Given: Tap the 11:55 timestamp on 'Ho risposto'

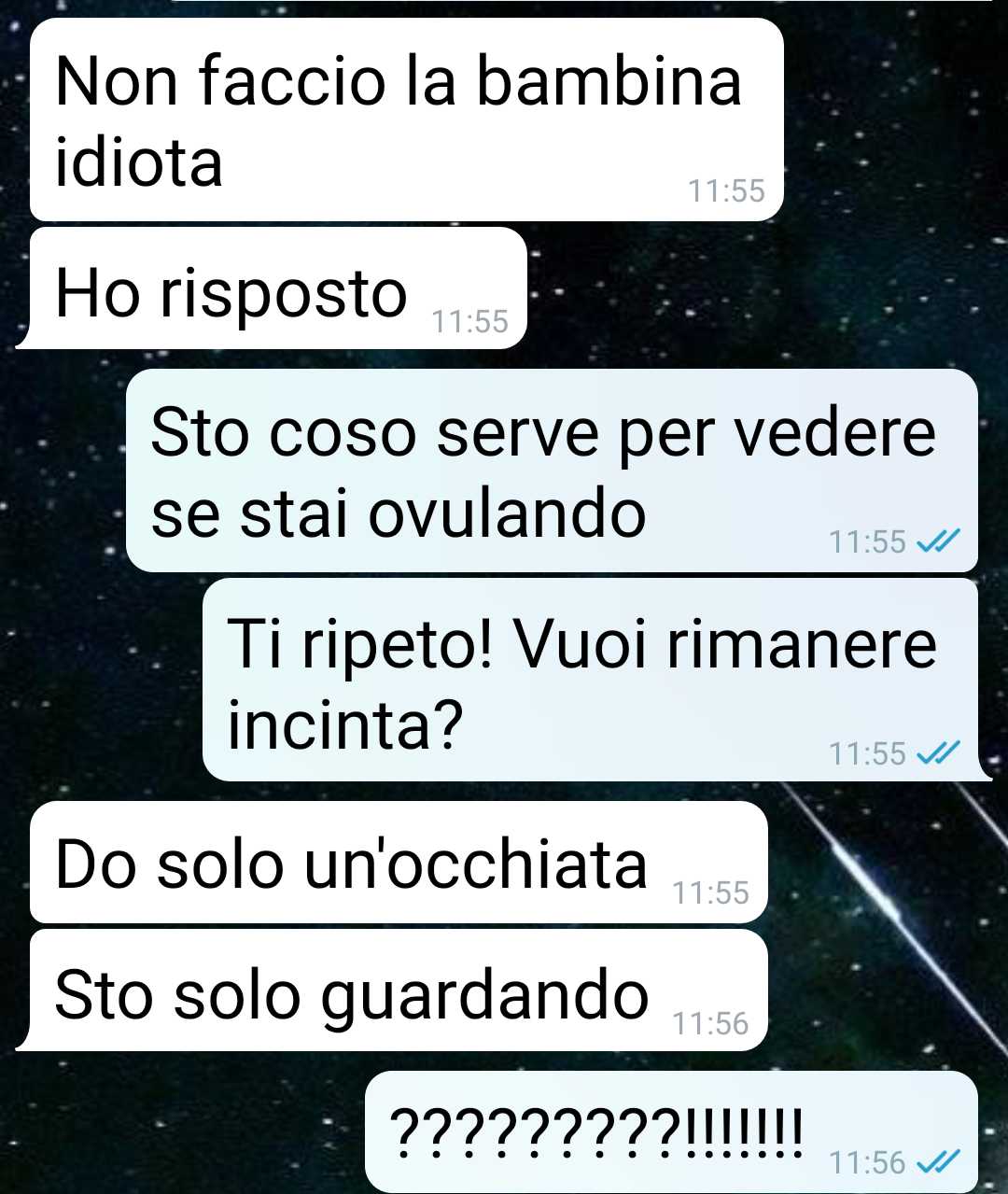Looking at the screenshot, I should tap(469, 321).
